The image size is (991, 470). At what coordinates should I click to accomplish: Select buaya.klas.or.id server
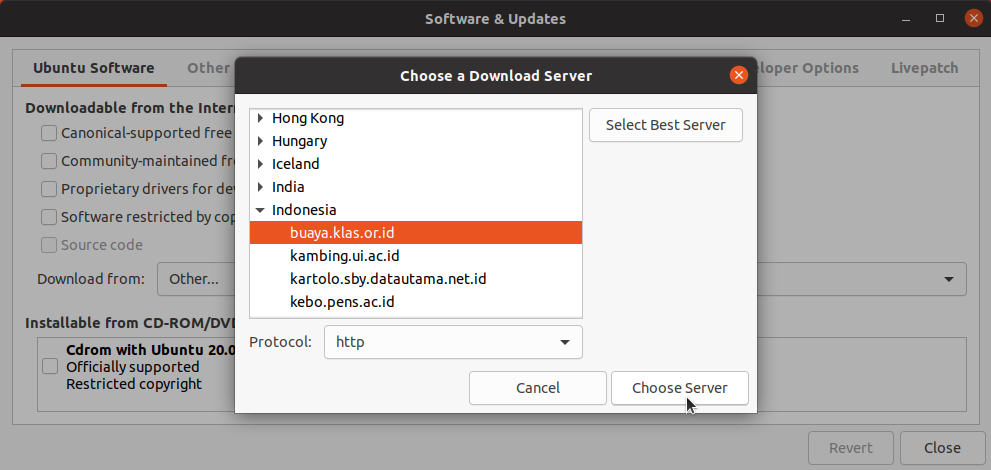[x=416, y=232]
